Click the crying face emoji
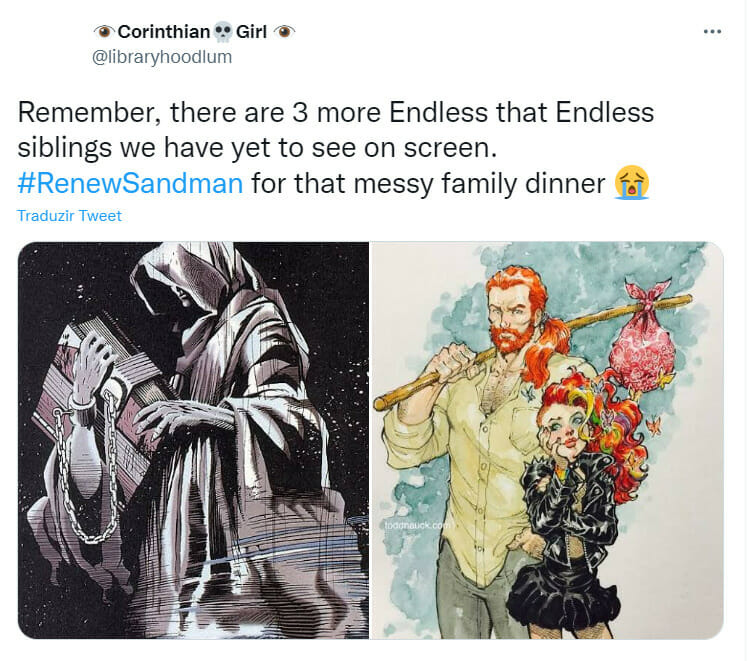 point(631,183)
